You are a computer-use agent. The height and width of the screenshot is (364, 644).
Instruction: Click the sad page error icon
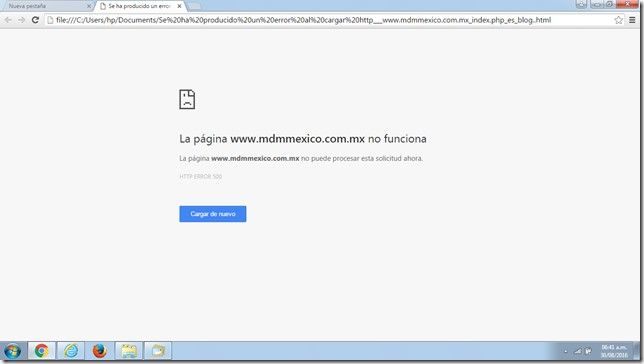coord(187,99)
